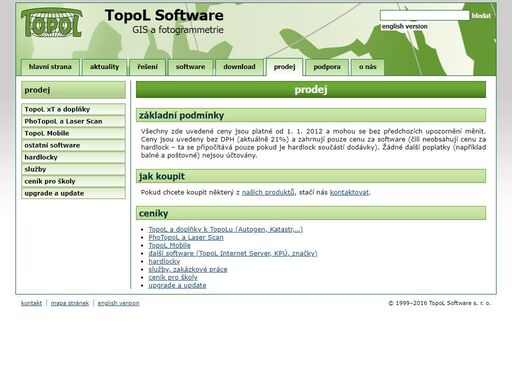Select PhoTopoL a Laser Scan sidebar item

pyautogui.click(x=73, y=121)
